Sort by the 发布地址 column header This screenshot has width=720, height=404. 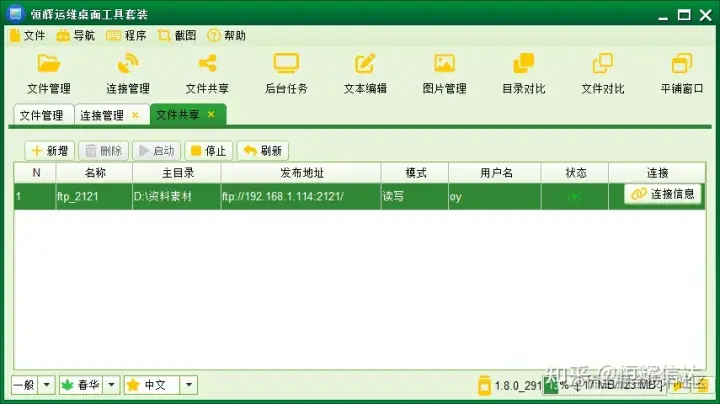(301, 173)
